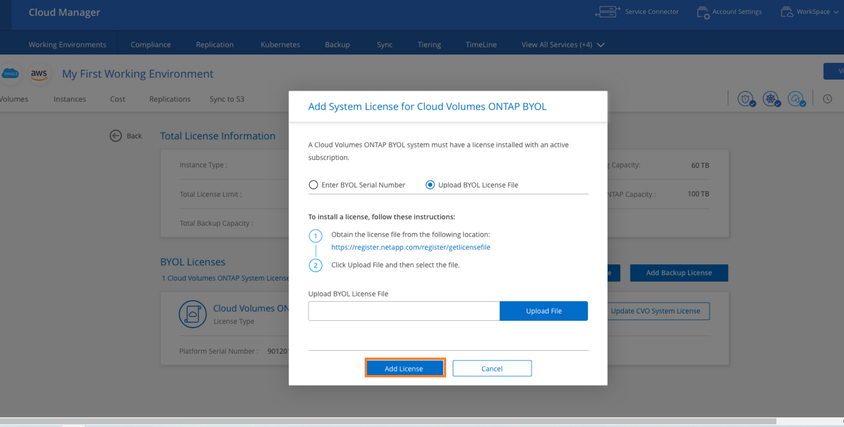Click the blue cloud ONTAP icon
The image size is (844, 427).
(10, 74)
